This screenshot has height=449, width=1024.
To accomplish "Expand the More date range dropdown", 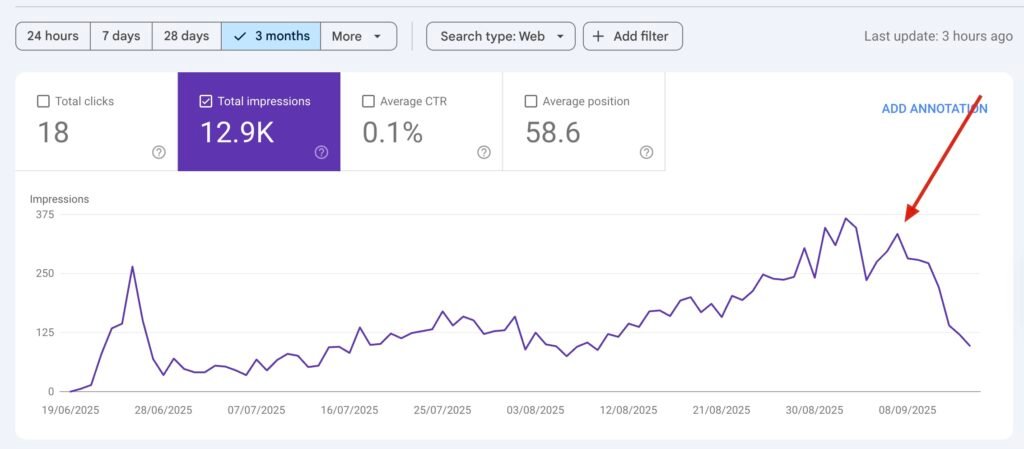I will tap(357, 37).
